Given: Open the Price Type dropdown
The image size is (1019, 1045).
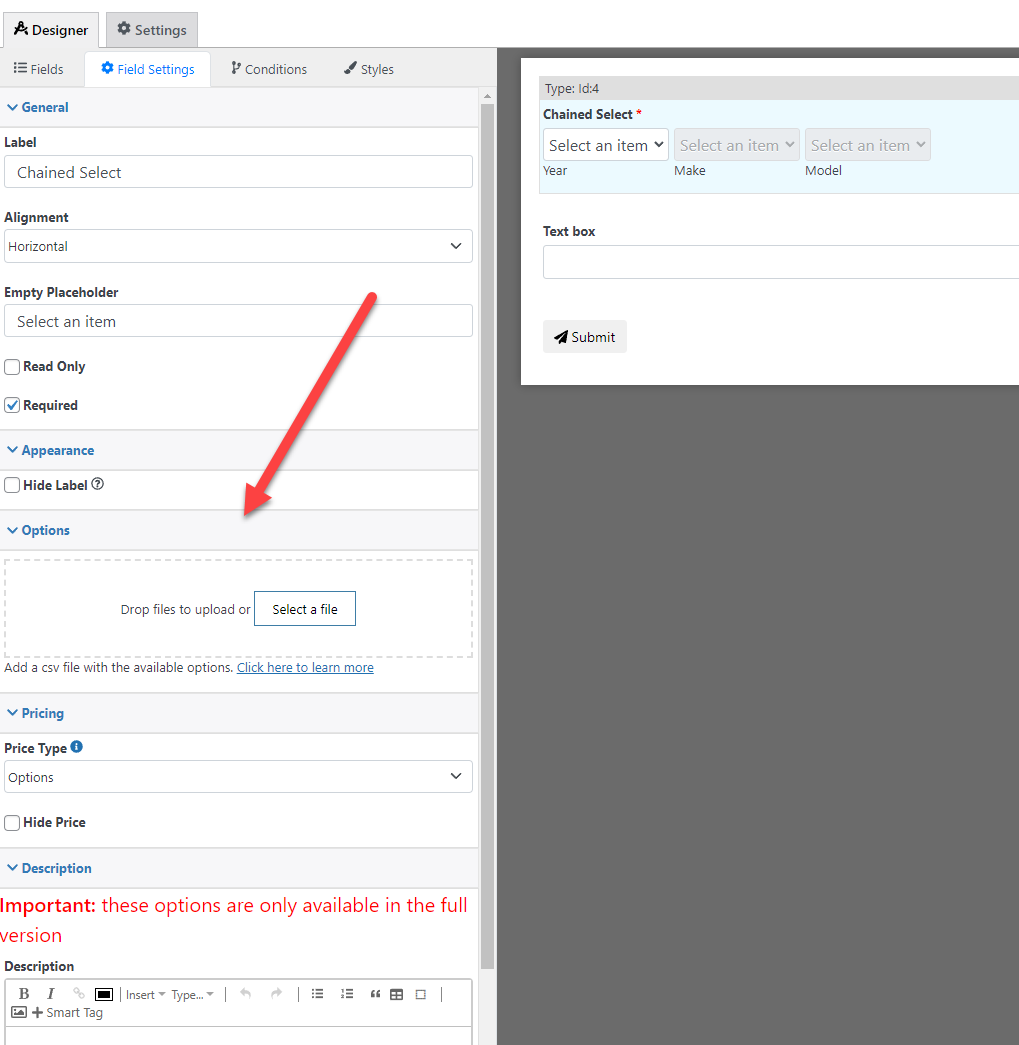Looking at the screenshot, I should pos(238,777).
